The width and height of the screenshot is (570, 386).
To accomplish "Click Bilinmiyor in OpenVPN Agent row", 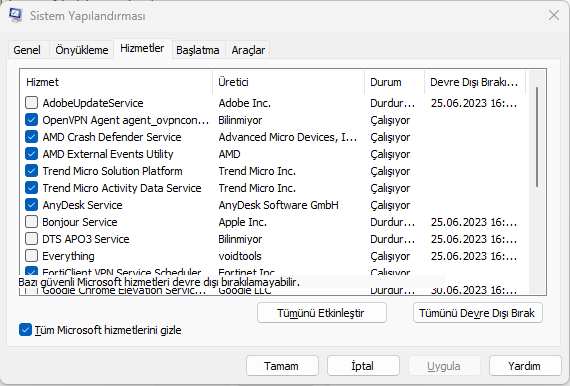I will [x=240, y=120].
